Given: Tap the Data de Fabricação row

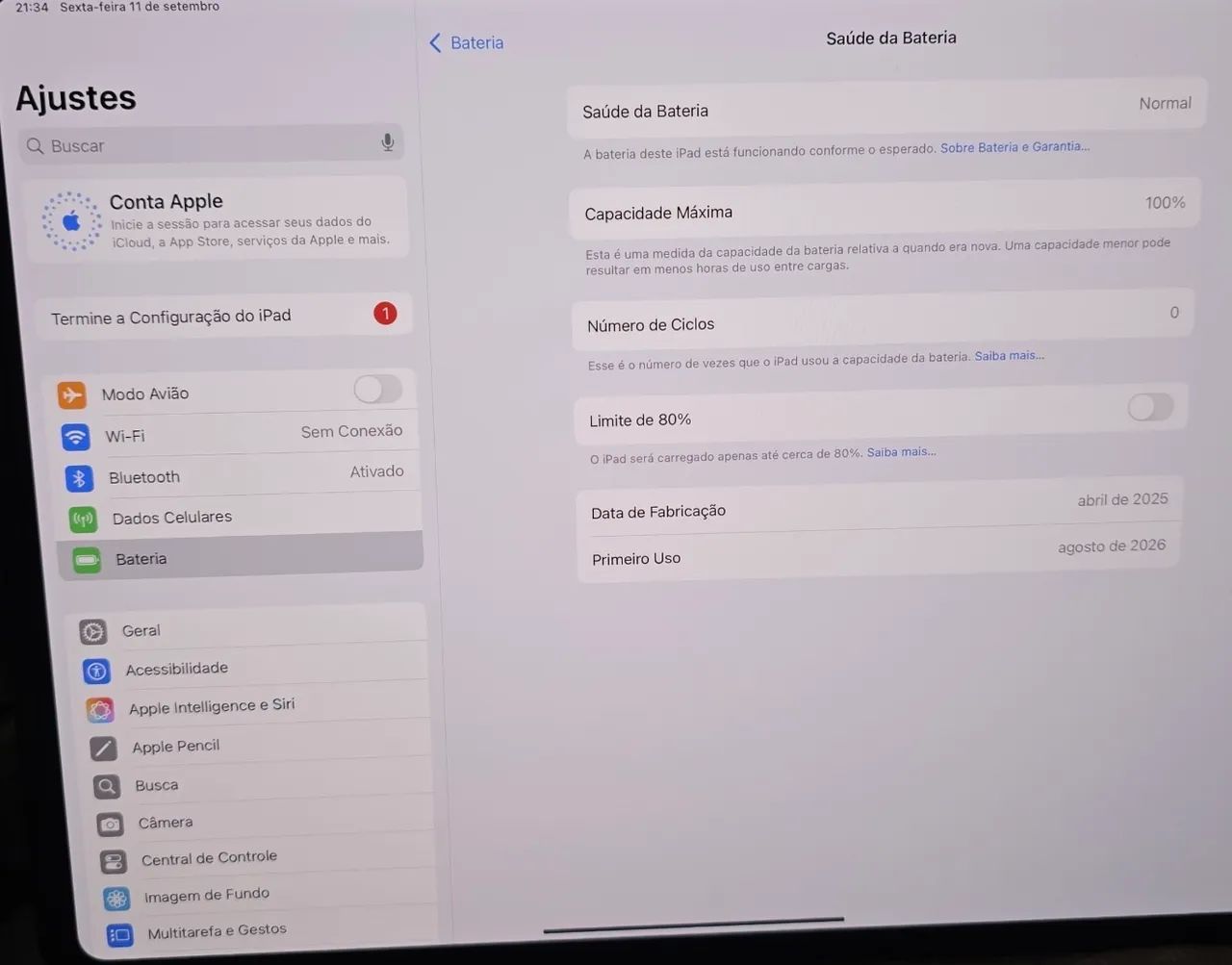Looking at the screenshot, I should pyautogui.click(x=880, y=505).
